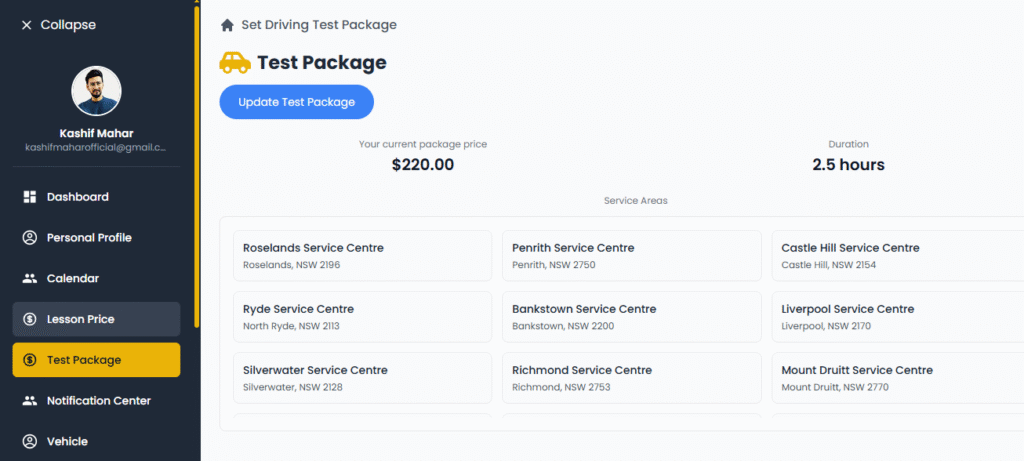Image resolution: width=1024 pixels, height=461 pixels.
Task: Click the Lesson Price dollar icon
Action: tap(30, 319)
